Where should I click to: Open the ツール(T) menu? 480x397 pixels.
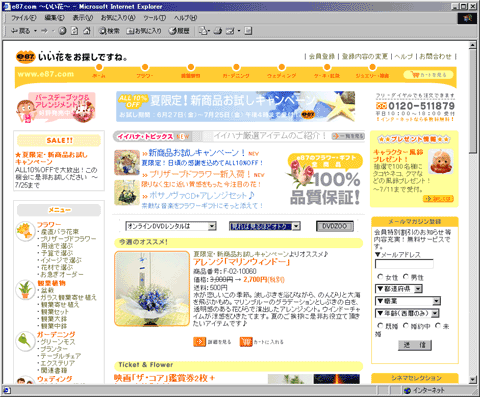(154, 18)
